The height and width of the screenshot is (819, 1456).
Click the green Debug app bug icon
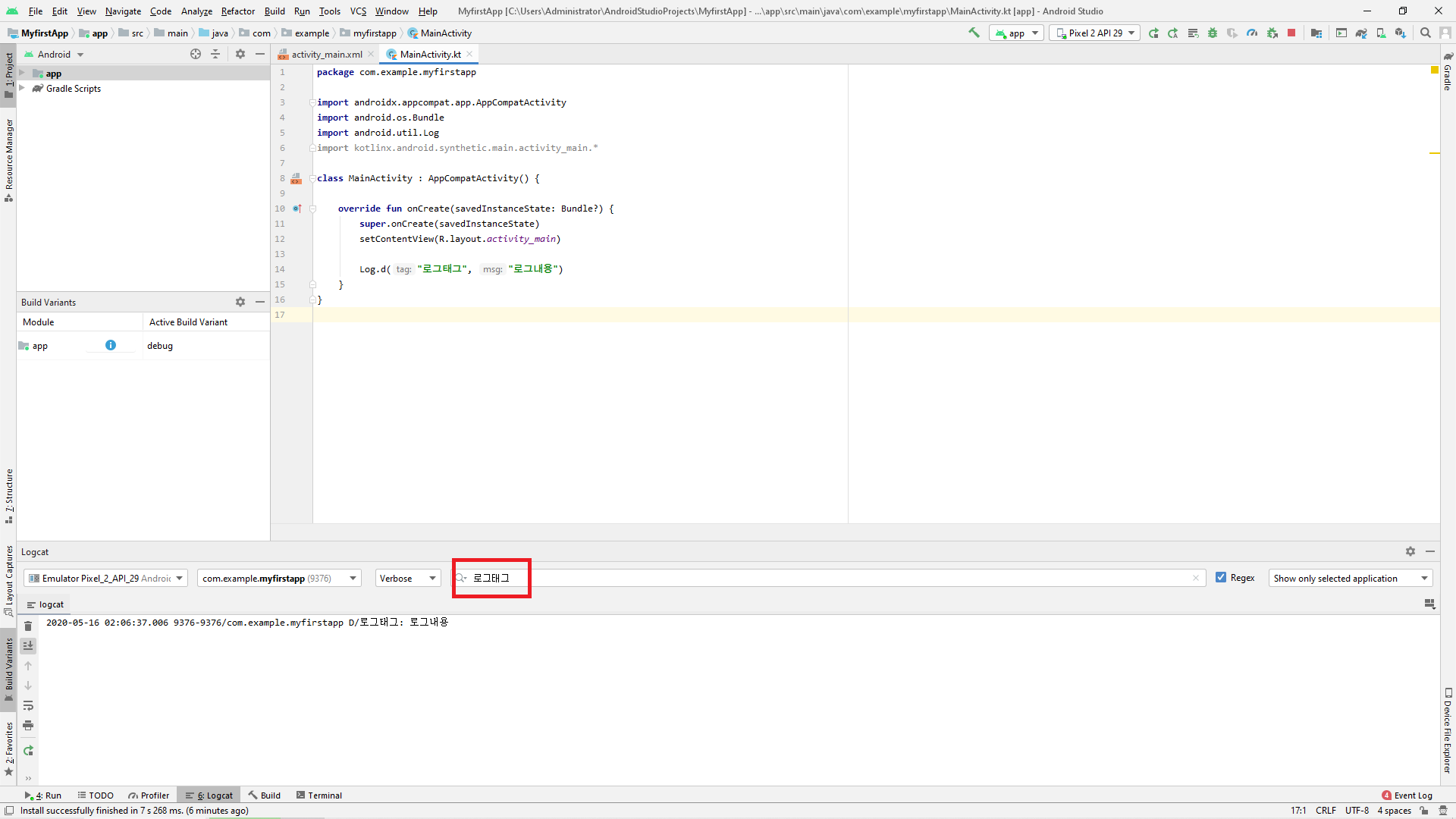(1213, 33)
